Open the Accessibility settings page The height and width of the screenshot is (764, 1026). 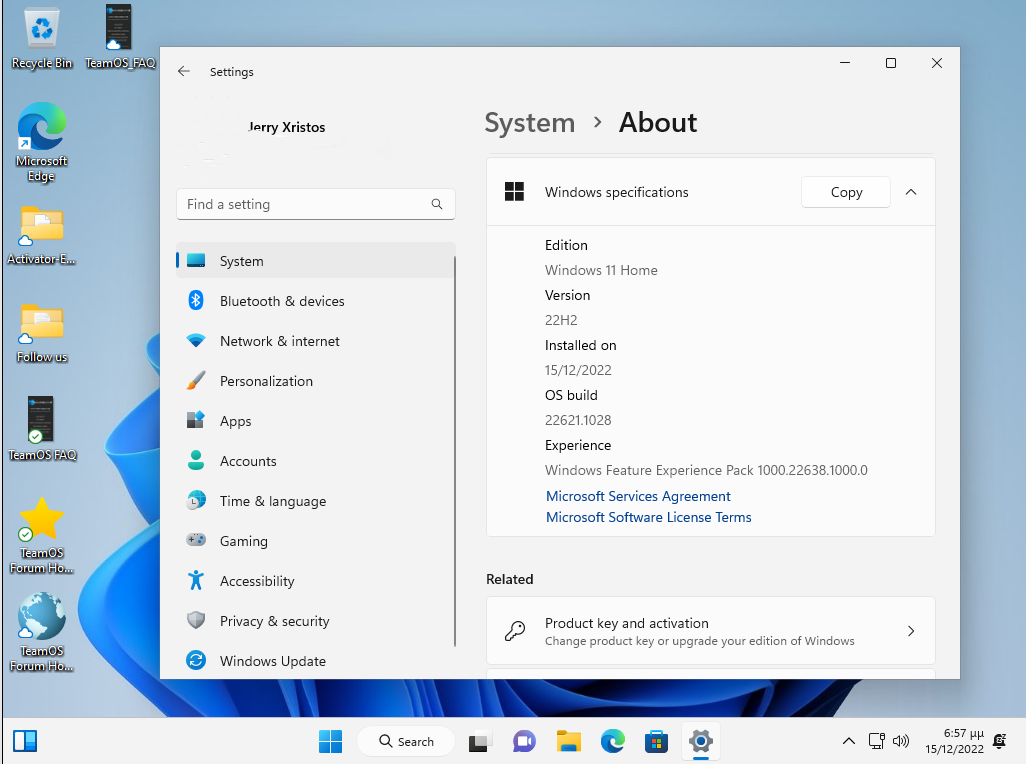(x=257, y=581)
